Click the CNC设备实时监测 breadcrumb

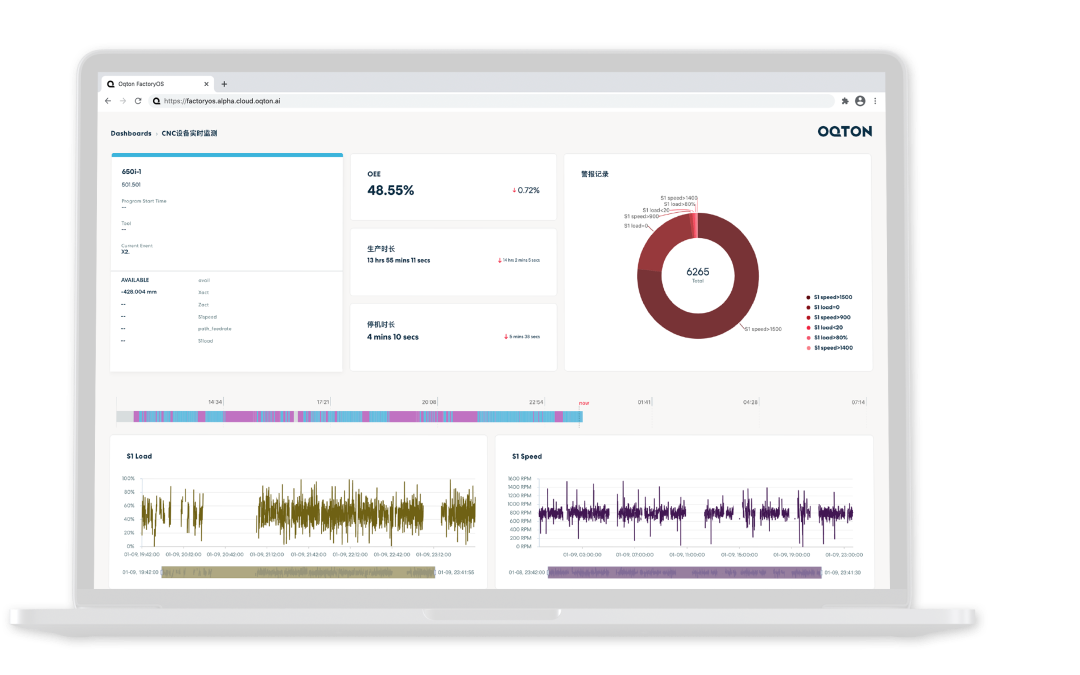(x=189, y=133)
